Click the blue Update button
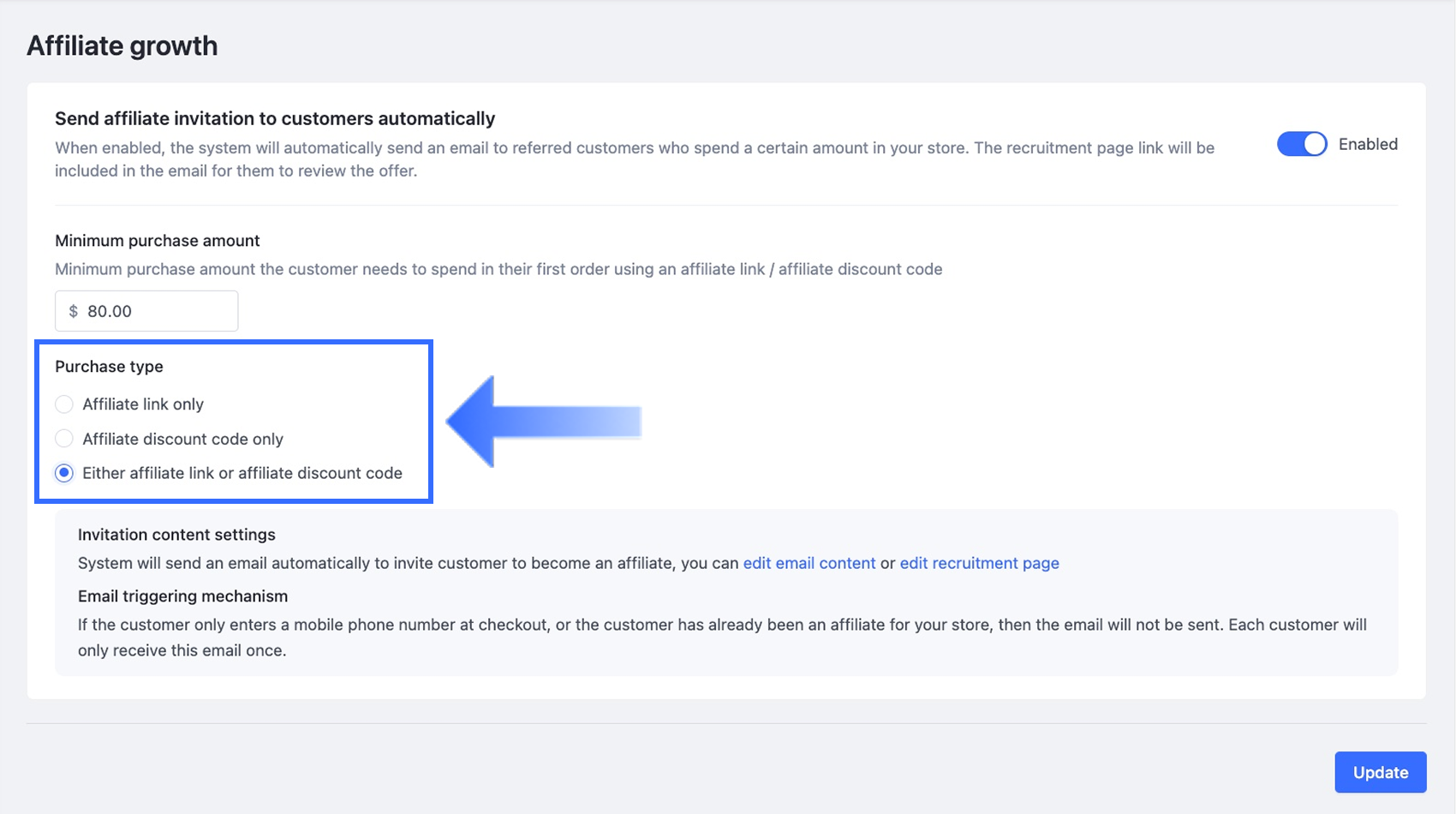This screenshot has width=1456, height=814. 1380,772
